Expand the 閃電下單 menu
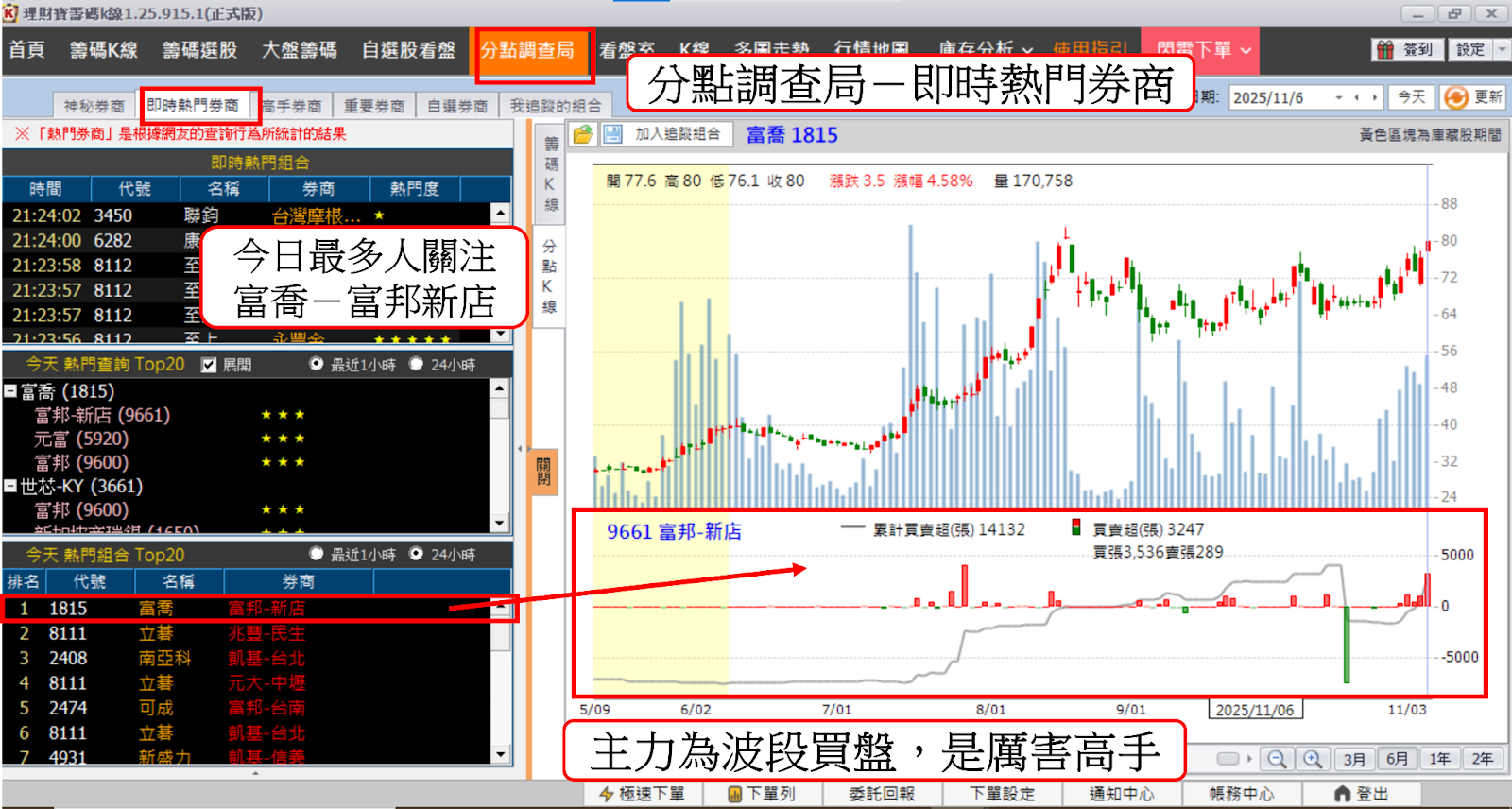 click(x=1246, y=50)
